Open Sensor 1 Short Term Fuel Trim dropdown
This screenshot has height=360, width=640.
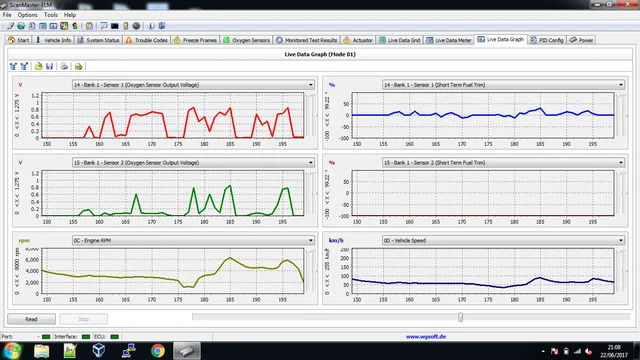[x=621, y=85]
